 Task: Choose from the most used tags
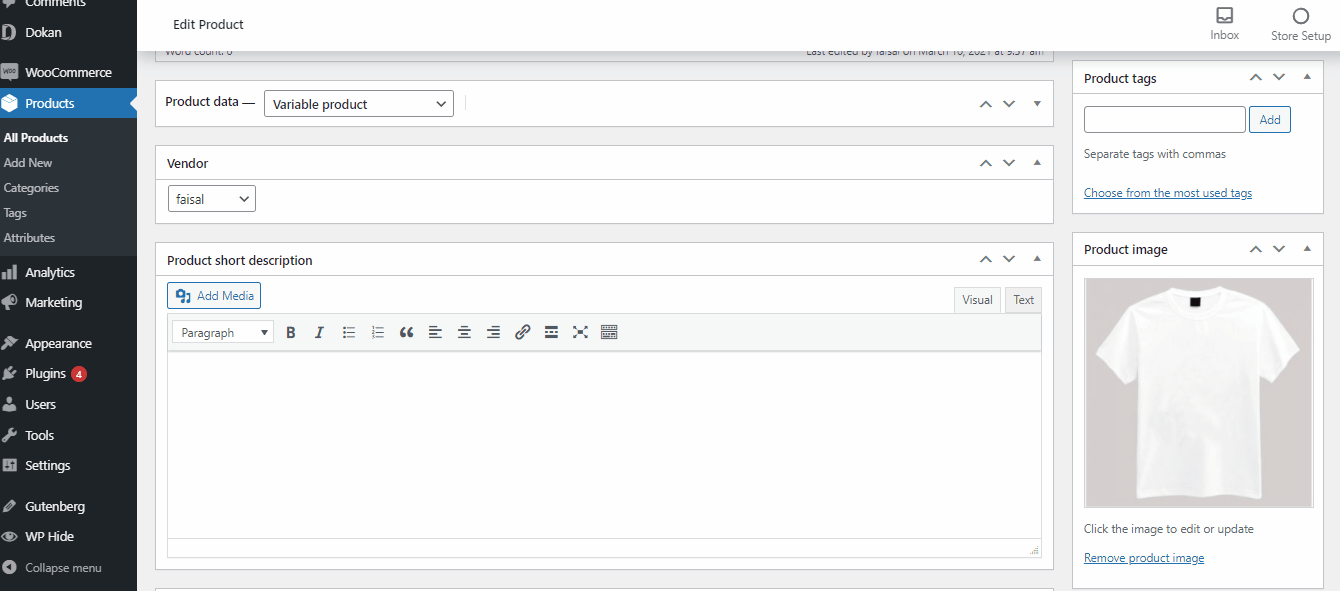pos(1168,193)
